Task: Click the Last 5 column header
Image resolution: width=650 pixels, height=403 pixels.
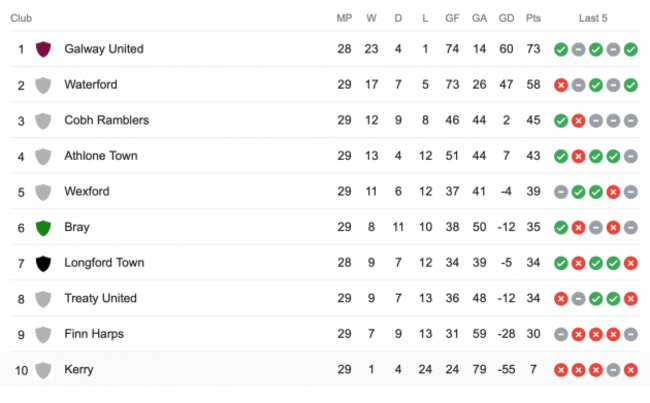Action: 594,17
